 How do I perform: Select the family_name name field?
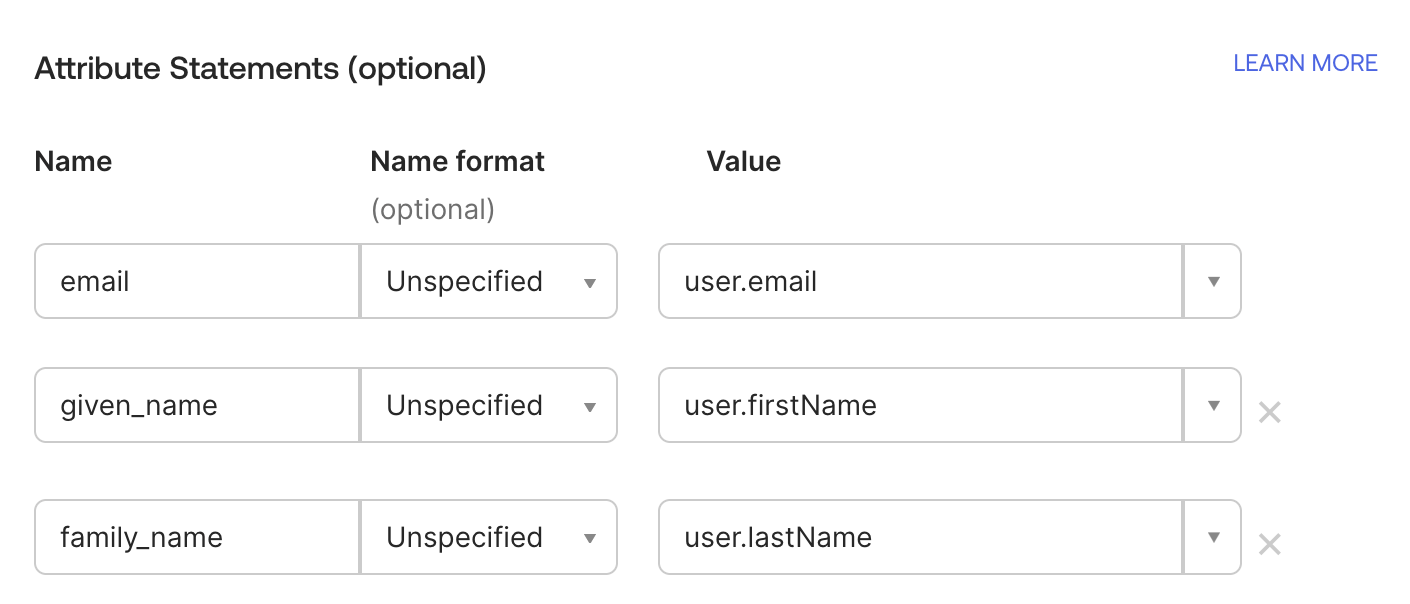pyautogui.click(x=196, y=538)
